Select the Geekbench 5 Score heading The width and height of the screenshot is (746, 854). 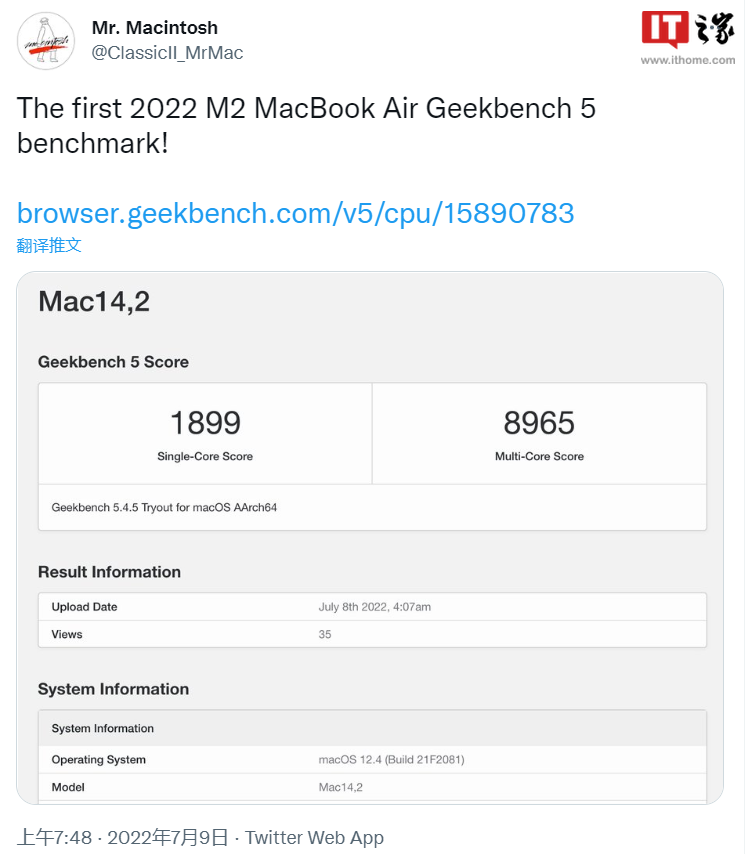[113, 362]
